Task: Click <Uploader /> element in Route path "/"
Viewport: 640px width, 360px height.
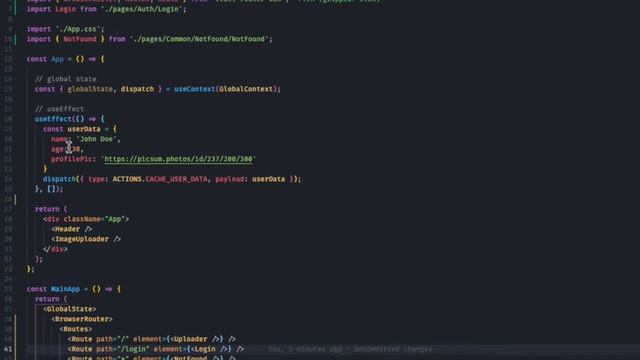Action: coord(195,339)
